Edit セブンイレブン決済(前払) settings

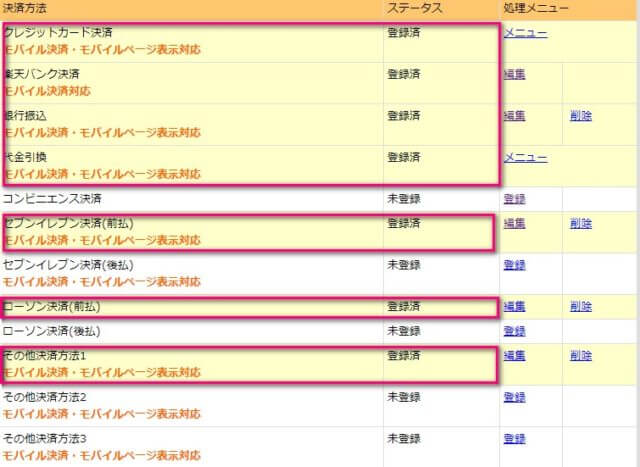click(x=514, y=223)
